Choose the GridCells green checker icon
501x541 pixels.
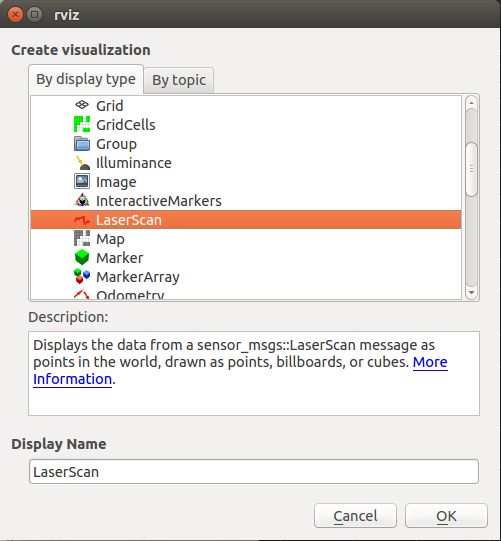pyautogui.click(x=82, y=124)
